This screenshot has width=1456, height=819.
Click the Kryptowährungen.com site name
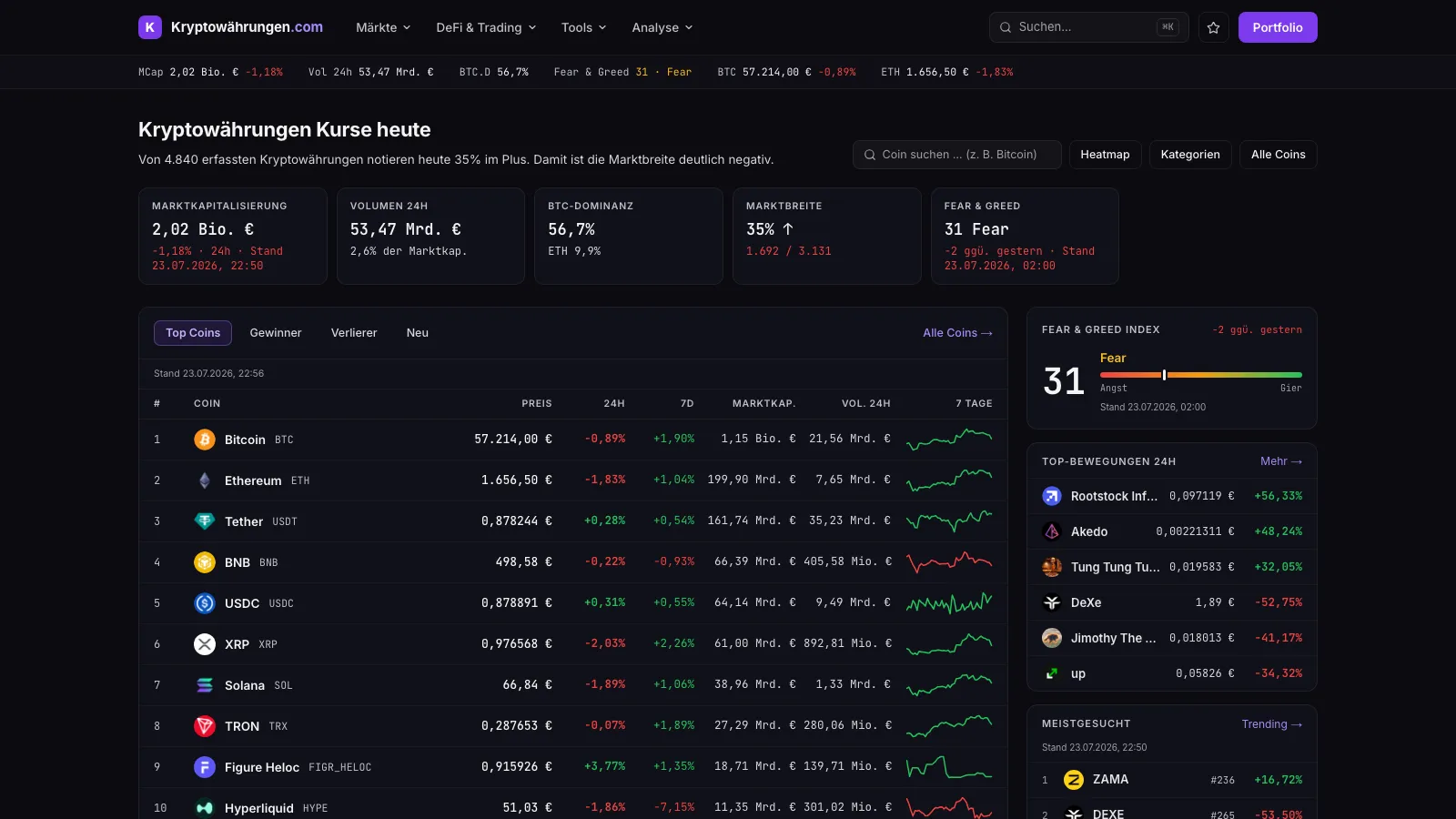pos(247,27)
